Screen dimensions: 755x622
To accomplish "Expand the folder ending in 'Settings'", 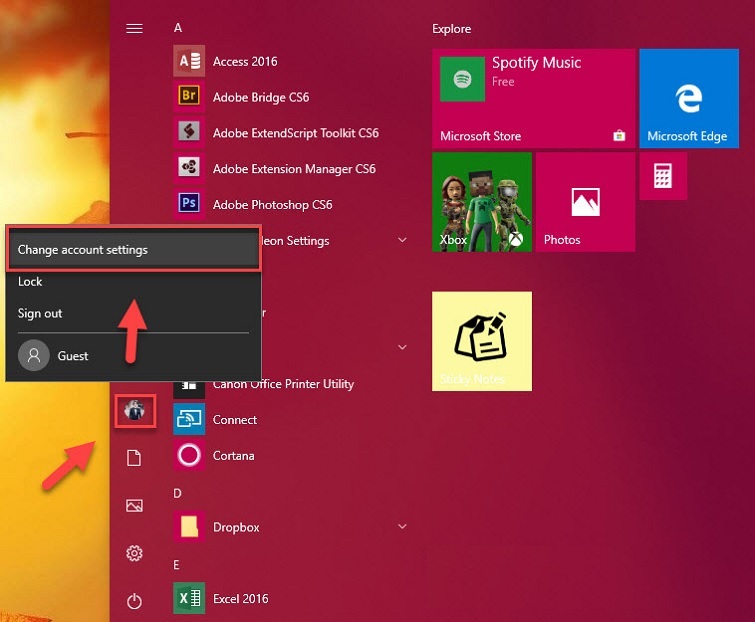I will click(403, 240).
